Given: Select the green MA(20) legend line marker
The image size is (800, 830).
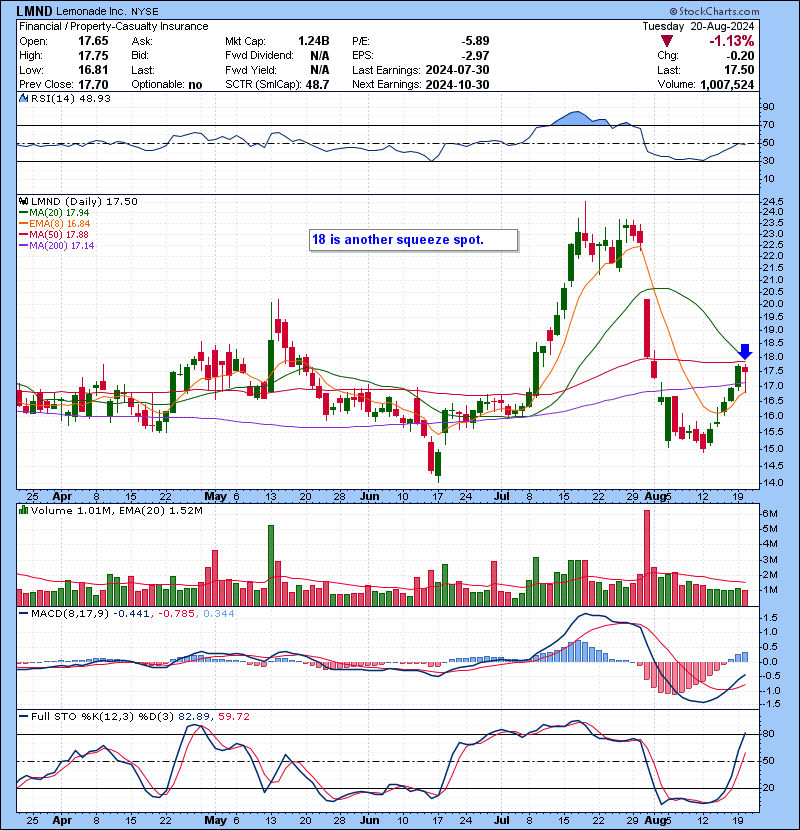Looking at the screenshot, I should click(23, 213).
